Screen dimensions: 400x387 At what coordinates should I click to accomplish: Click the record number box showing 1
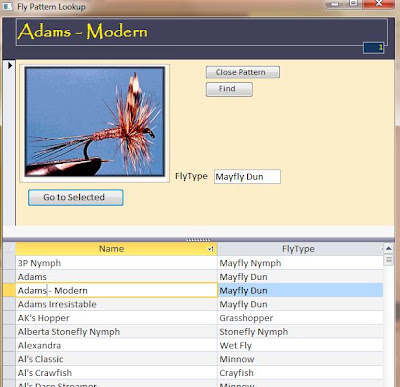[373, 48]
